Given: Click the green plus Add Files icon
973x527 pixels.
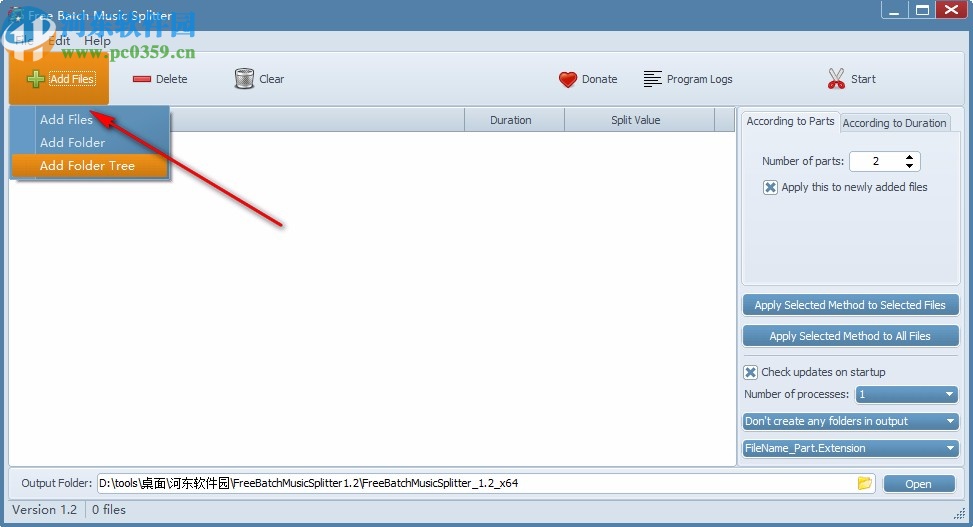Looking at the screenshot, I should (35, 79).
